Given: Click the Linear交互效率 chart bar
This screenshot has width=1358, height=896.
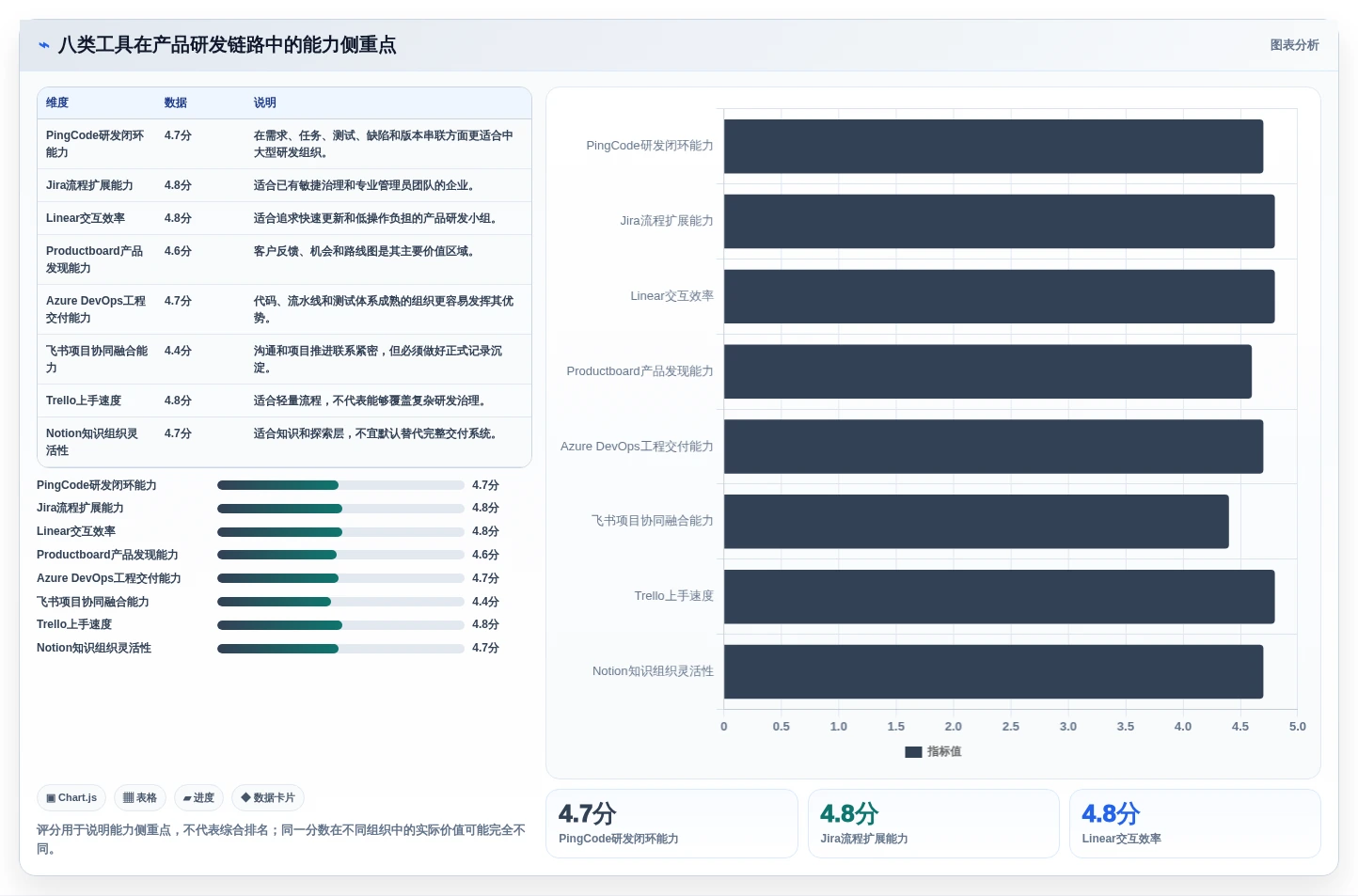Looking at the screenshot, I should (999, 297).
